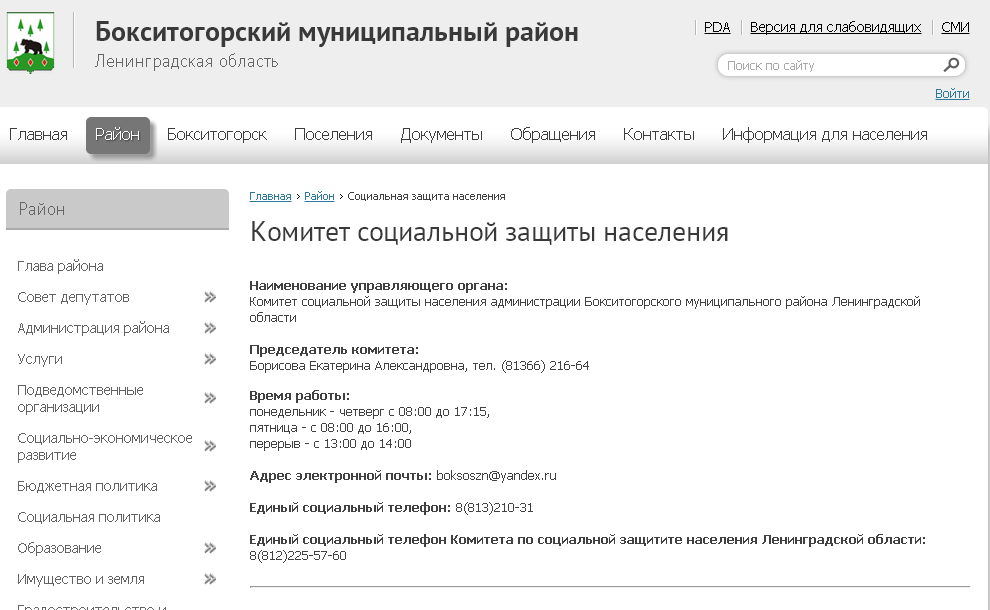Open Услуги sidebar item

tap(40, 359)
